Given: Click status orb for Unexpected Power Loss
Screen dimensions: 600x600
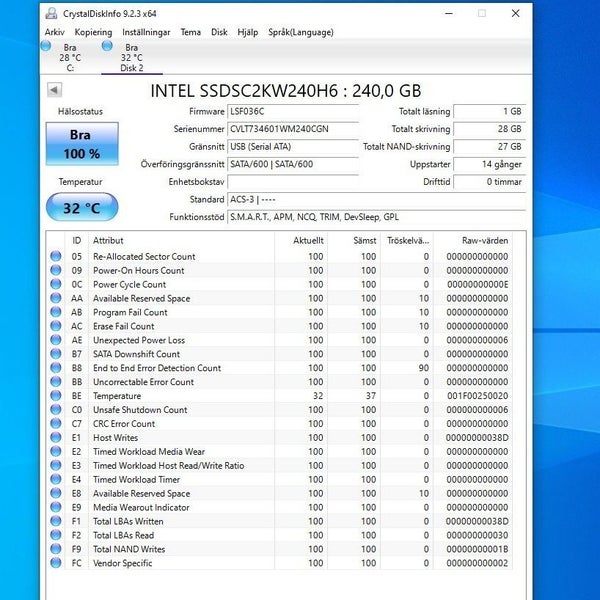Looking at the screenshot, I should [56, 340].
